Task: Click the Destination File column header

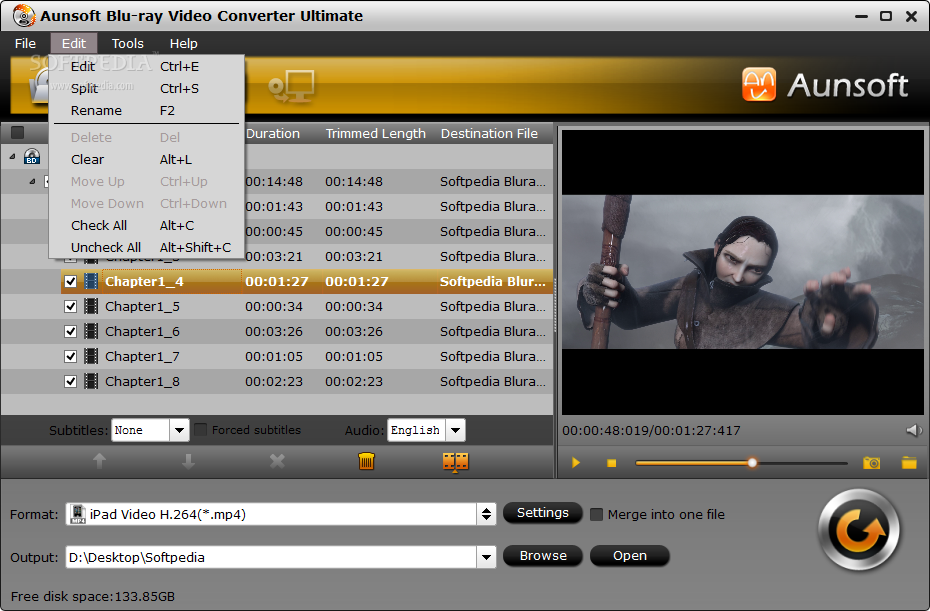Action: pyautogui.click(x=489, y=133)
